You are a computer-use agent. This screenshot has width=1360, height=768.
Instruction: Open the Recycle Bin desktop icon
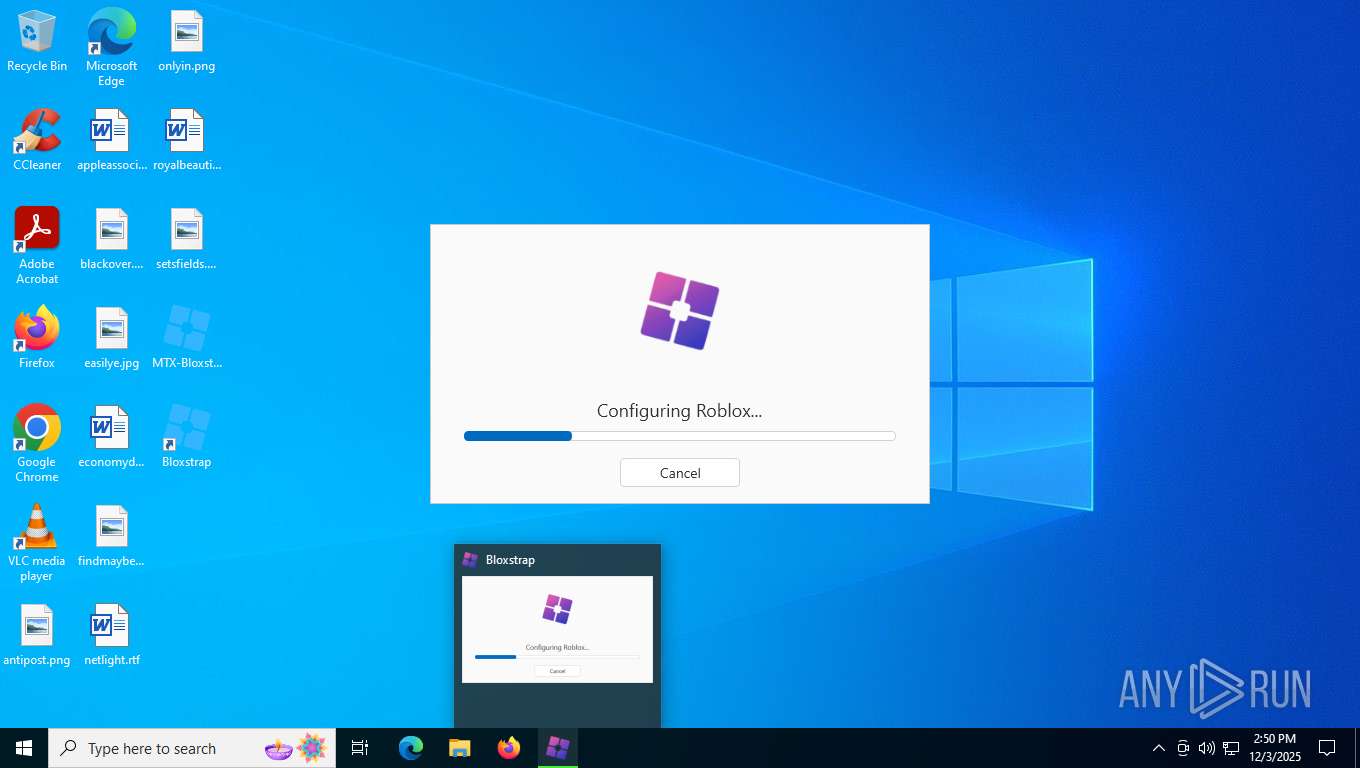coord(37,42)
